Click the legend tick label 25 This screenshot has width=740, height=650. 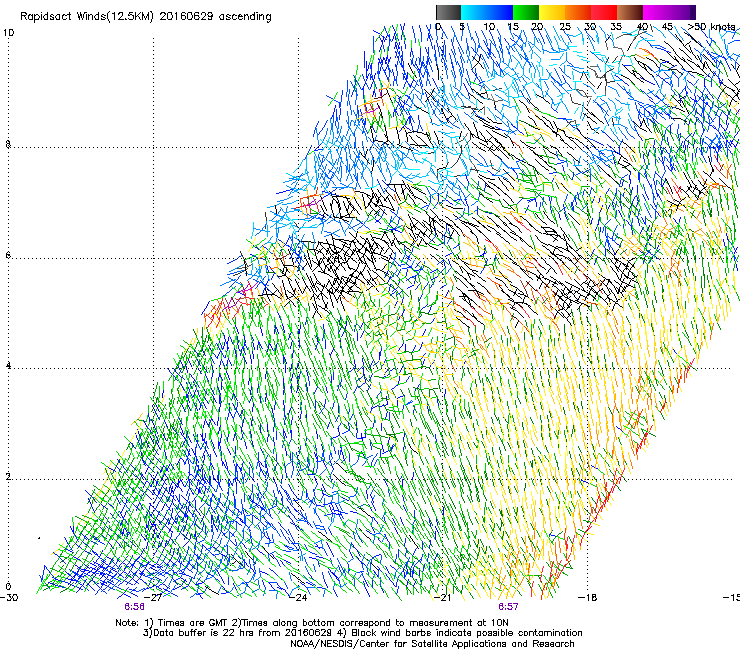tap(565, 27)
